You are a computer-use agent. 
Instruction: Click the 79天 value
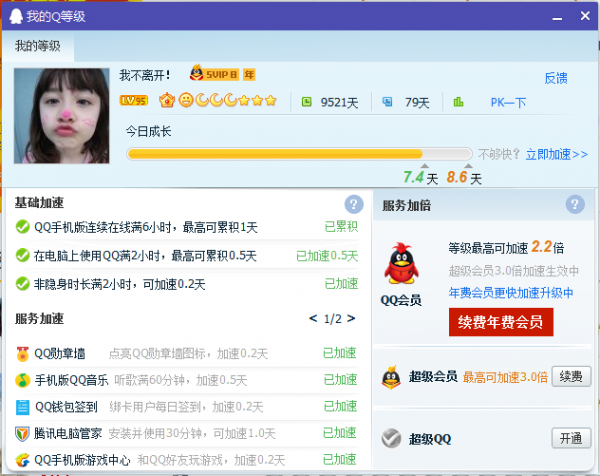pos(417,103)
